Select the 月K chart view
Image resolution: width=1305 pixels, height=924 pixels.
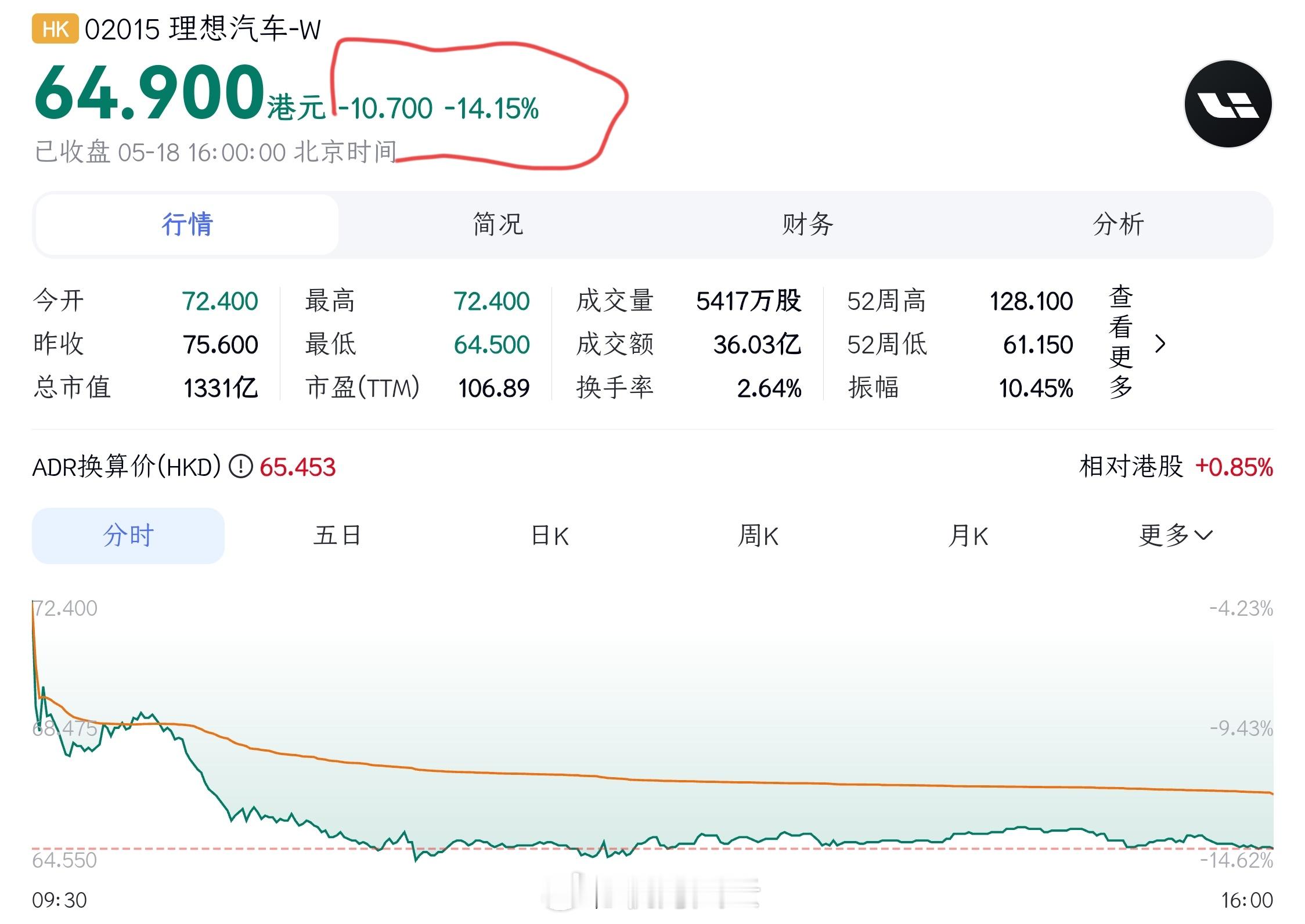point(968,535)
